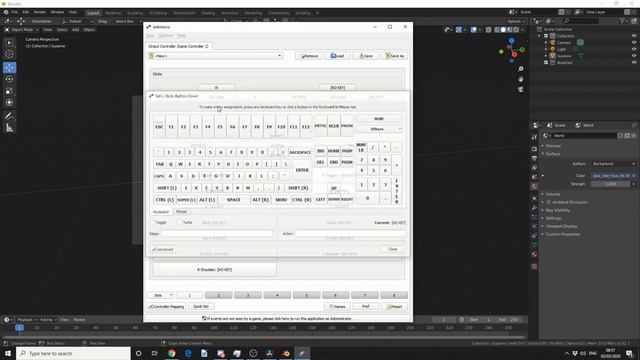Click the Windows taskbar search box

[73, 353]
